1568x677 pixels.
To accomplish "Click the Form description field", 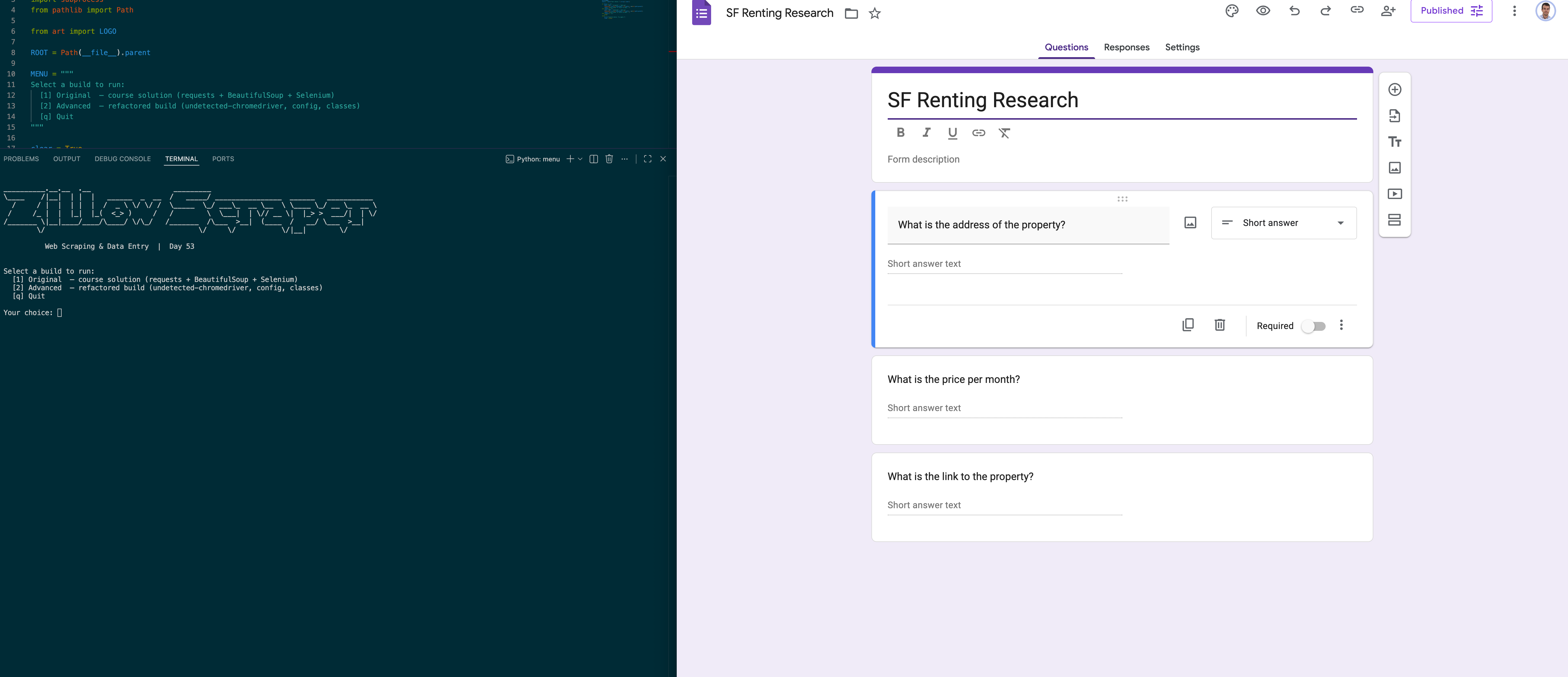I will [x=1122, y=159].
